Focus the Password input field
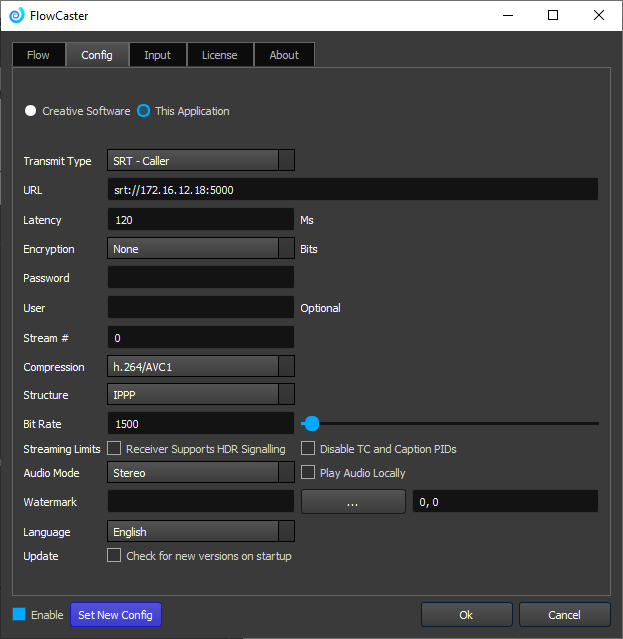 click(201, 278)
